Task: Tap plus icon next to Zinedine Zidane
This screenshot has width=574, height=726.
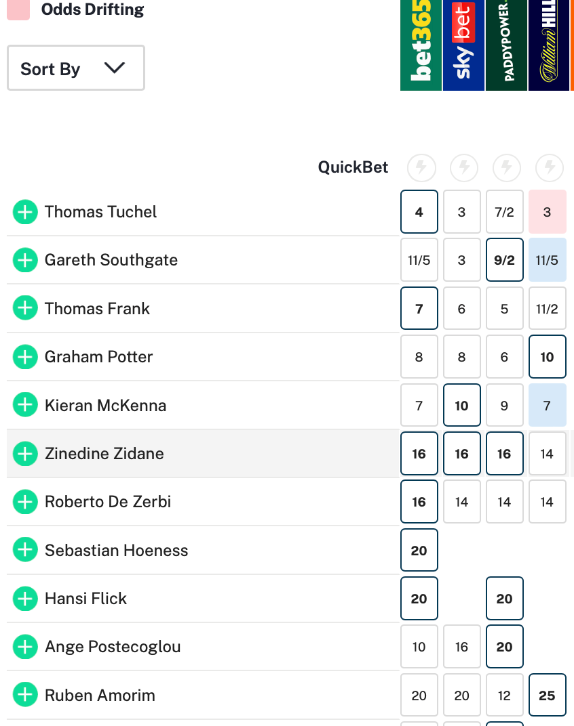Action: coord(25,453)
